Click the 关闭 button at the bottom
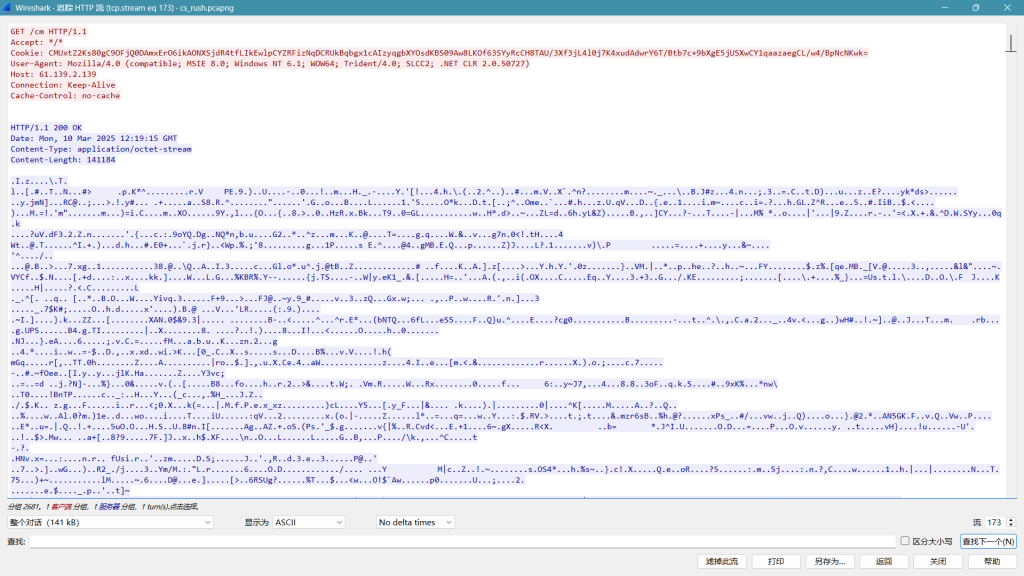 pos(937,562)
